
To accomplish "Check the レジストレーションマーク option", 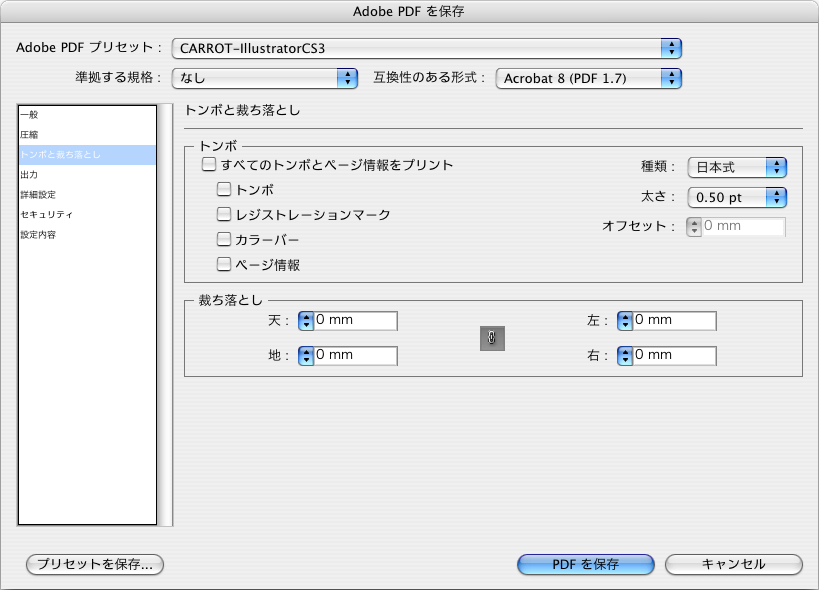I will (222, 214).
